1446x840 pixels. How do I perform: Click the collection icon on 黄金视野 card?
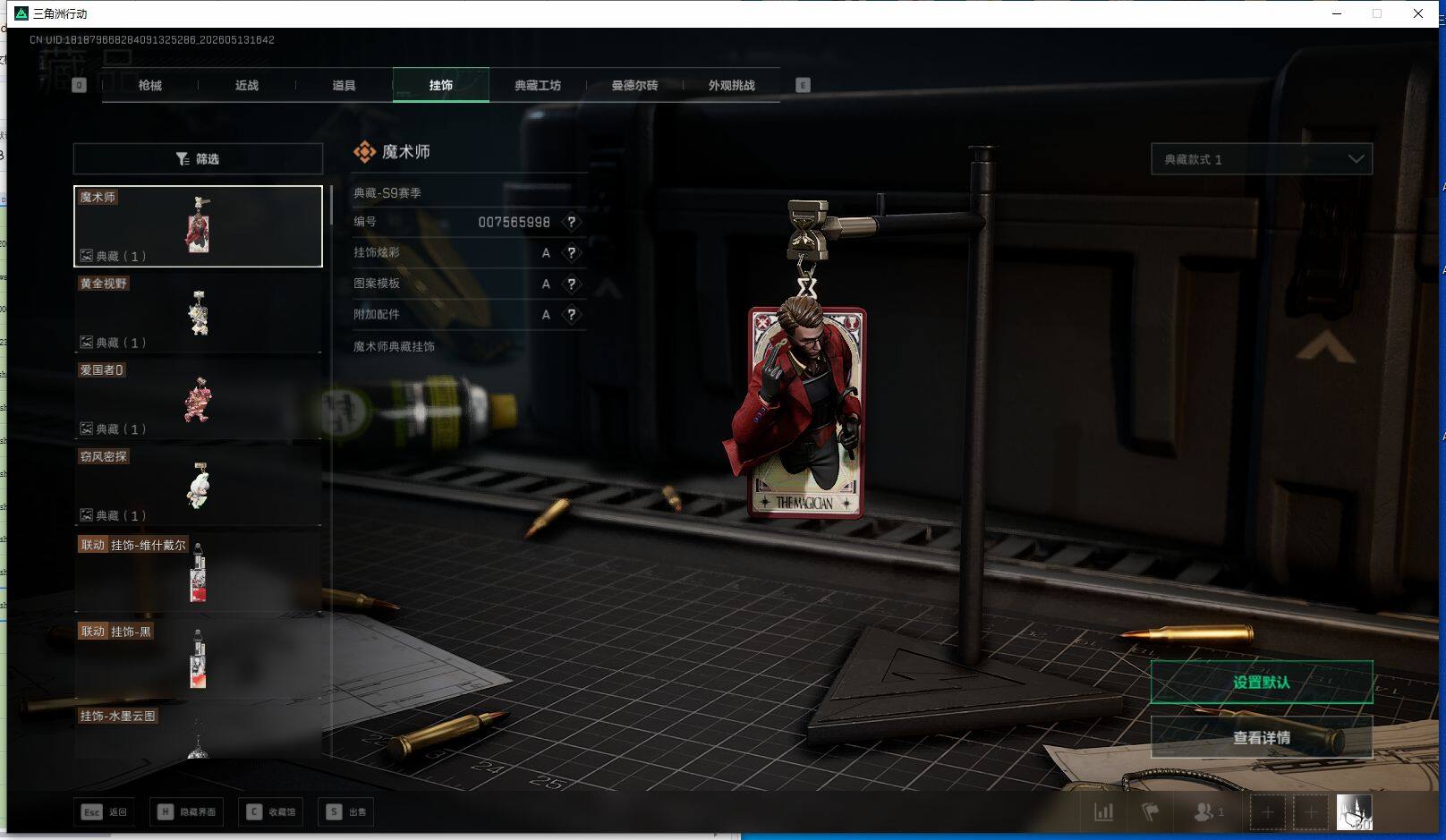point(87,343)
